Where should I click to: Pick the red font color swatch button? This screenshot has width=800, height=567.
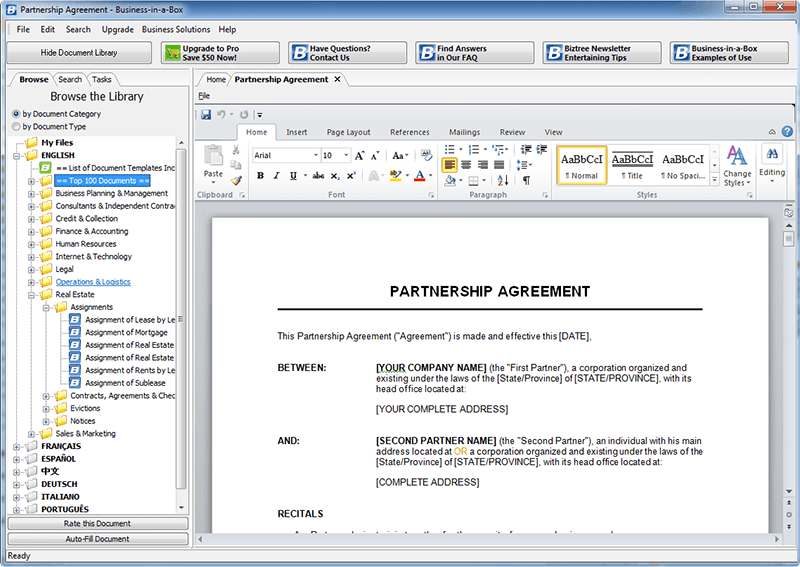coord(419,176)
